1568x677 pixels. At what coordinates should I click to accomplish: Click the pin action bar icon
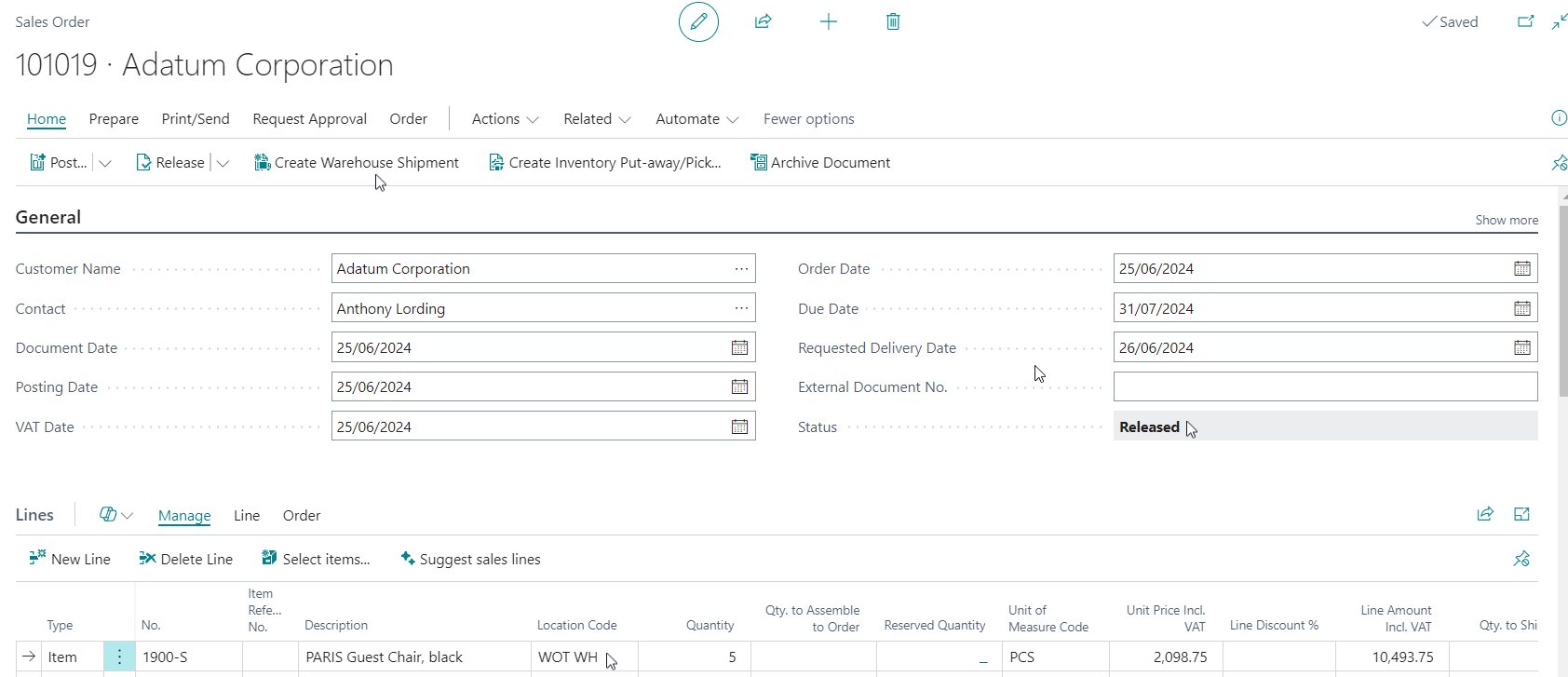pos(1559,163)
